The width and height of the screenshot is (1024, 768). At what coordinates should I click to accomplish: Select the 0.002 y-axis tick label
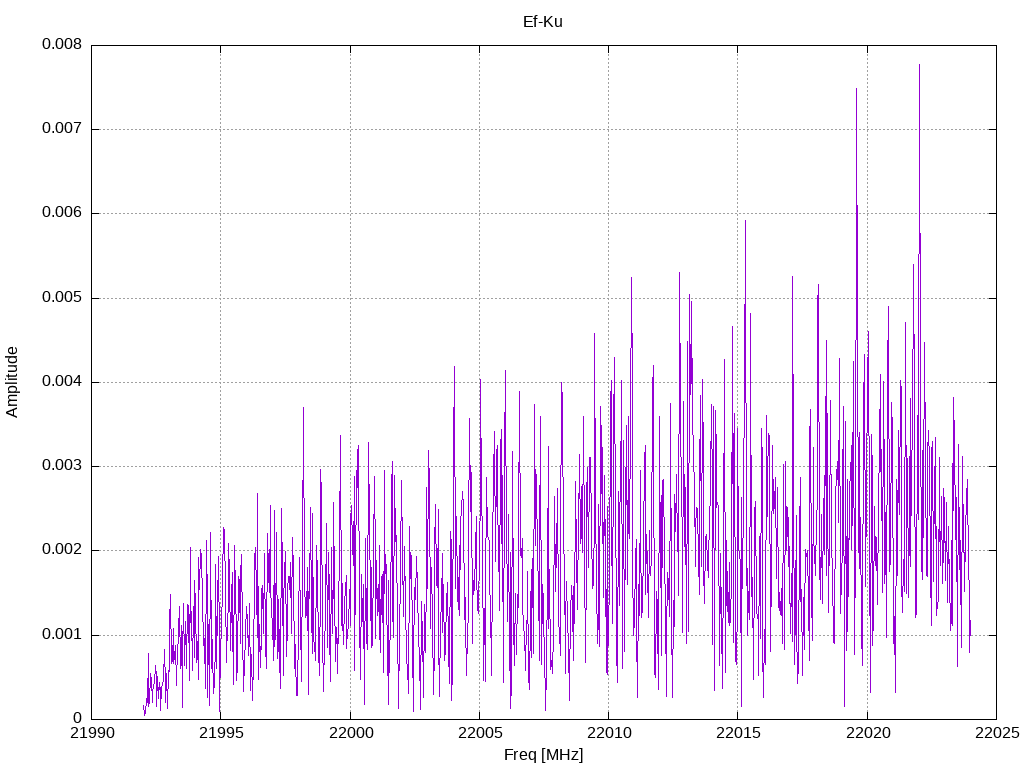click(62, 550)
